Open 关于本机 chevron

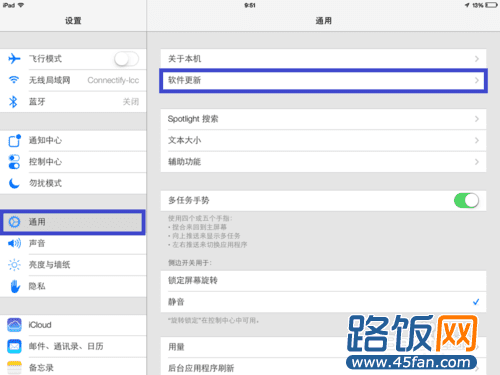coord(477,59)
